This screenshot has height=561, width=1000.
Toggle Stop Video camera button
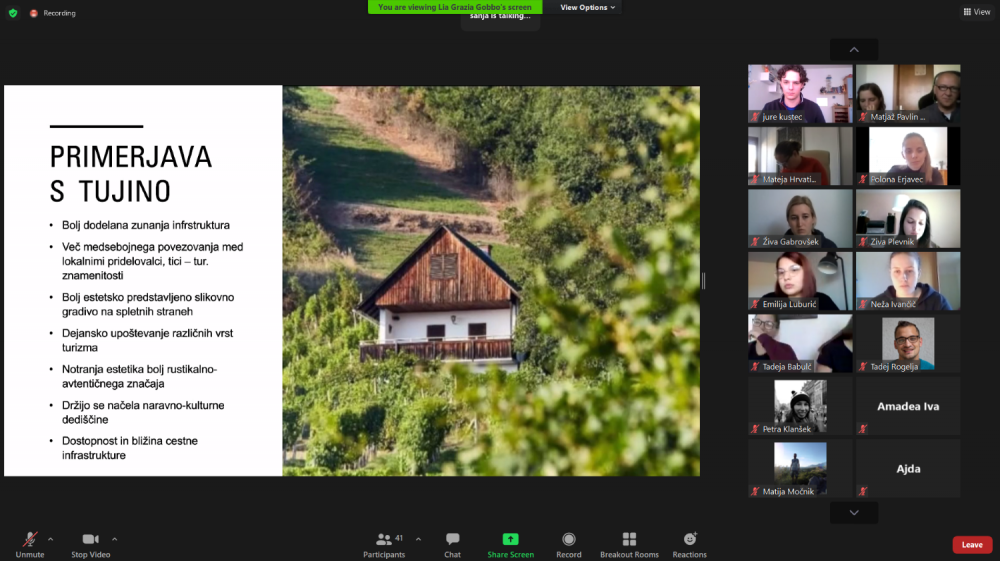pyautogui.click(x=90, y=540)
